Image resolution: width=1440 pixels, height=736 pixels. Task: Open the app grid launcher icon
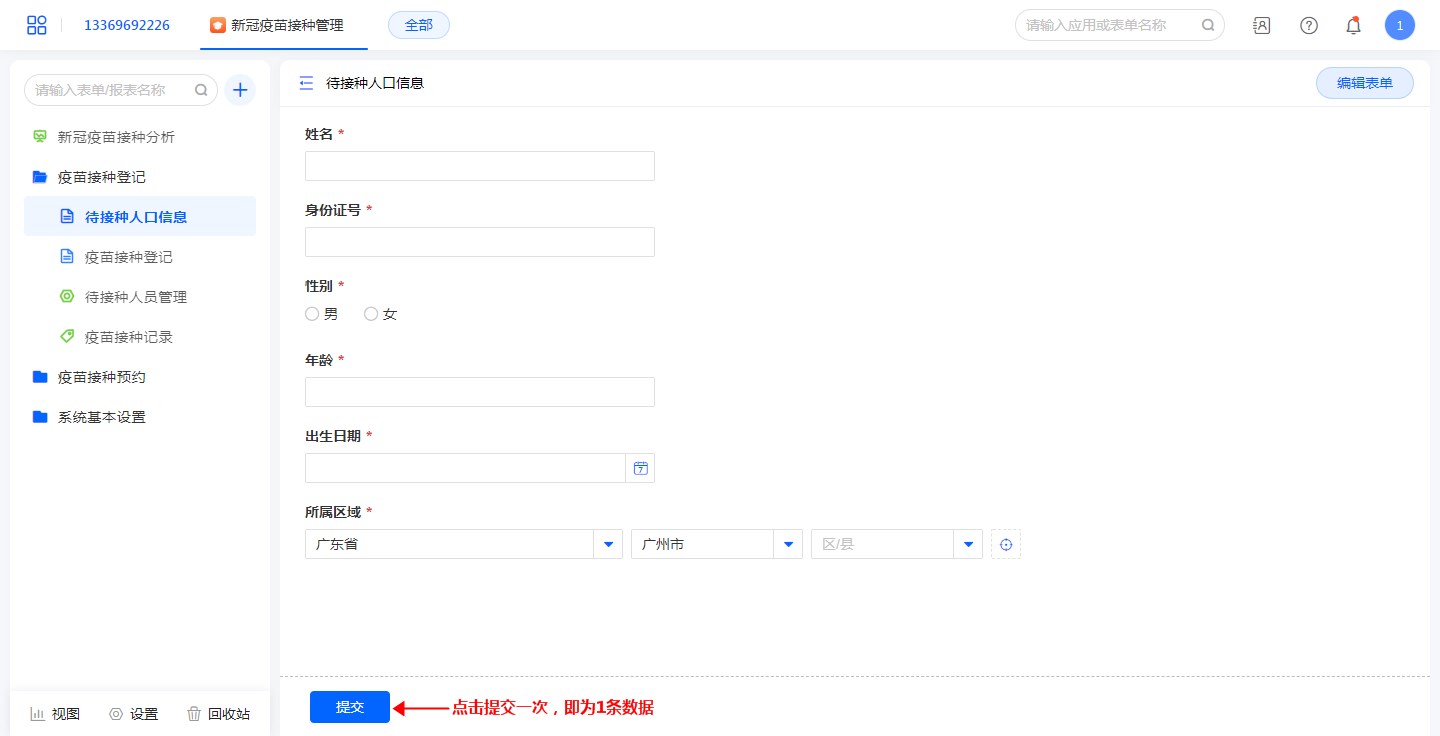pos(37,25)
